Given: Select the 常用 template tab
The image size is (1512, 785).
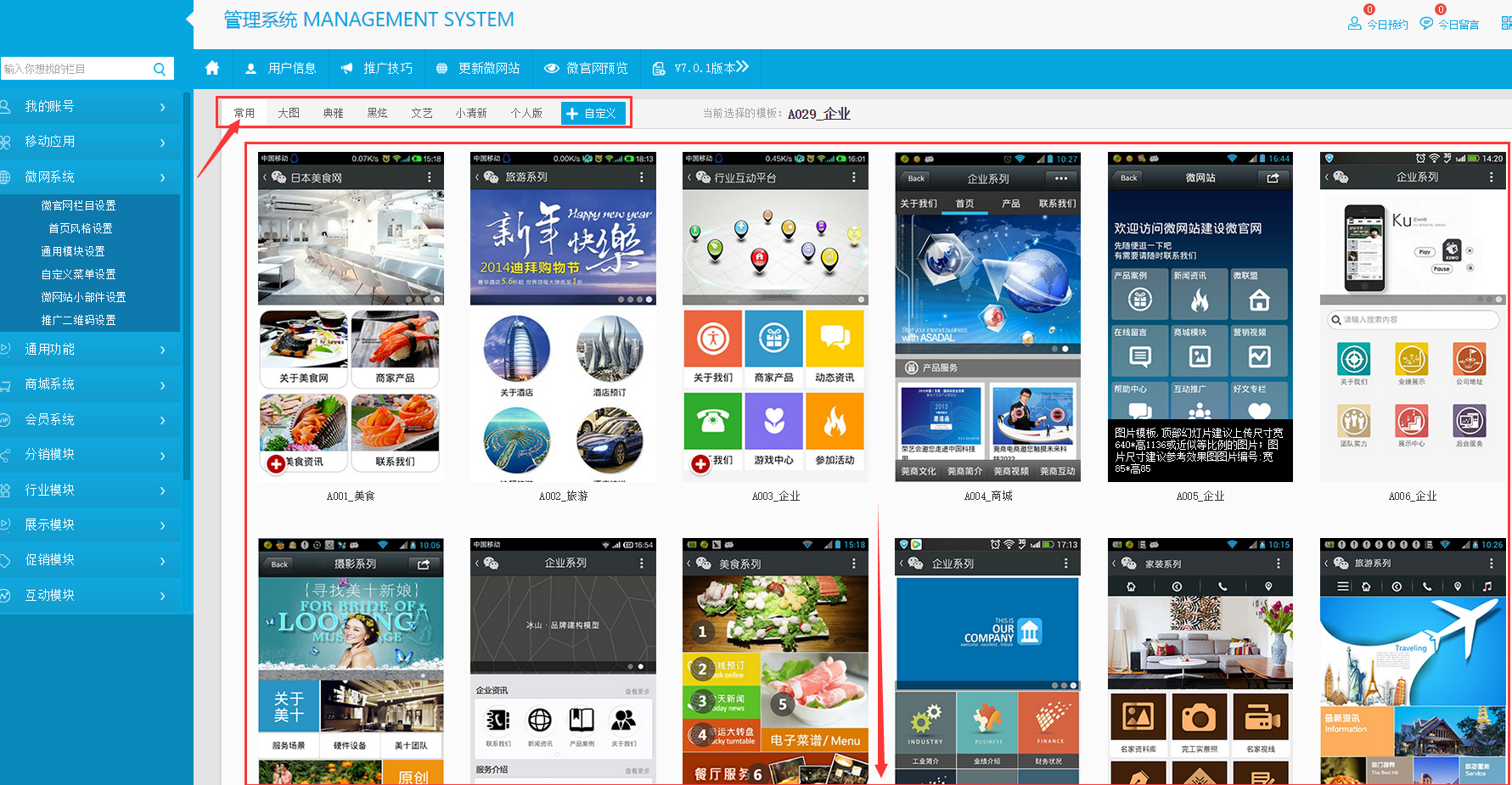Looking at the screenshot, I should click(245, 113).
